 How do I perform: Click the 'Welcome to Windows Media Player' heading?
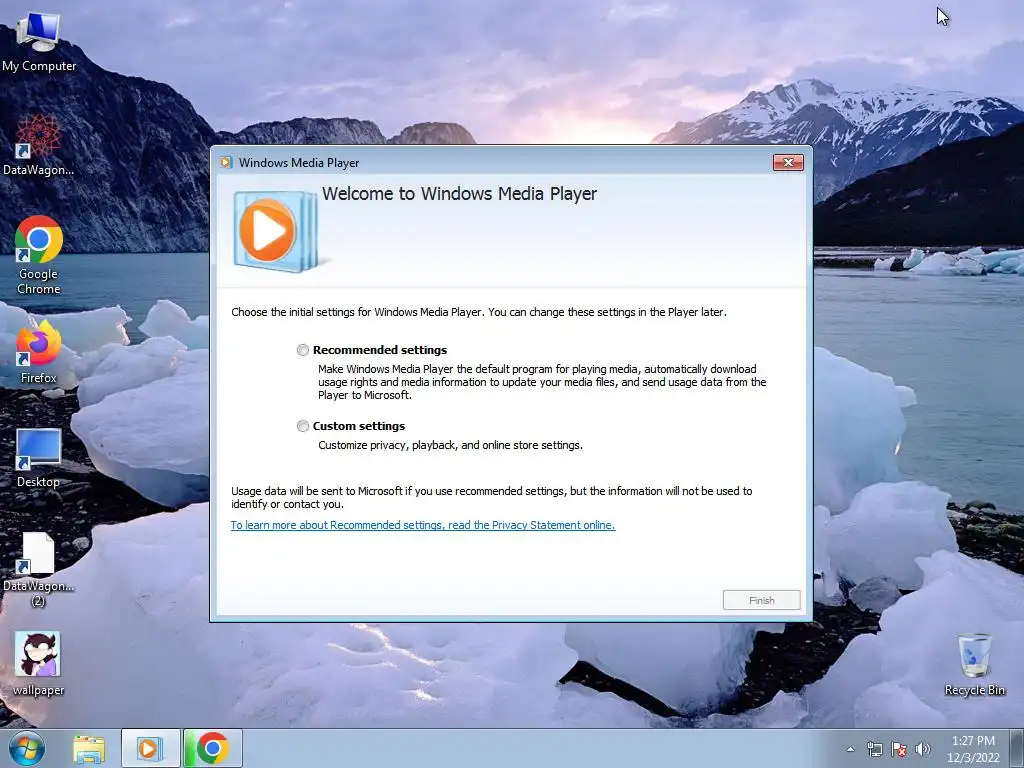coord(459,194)
